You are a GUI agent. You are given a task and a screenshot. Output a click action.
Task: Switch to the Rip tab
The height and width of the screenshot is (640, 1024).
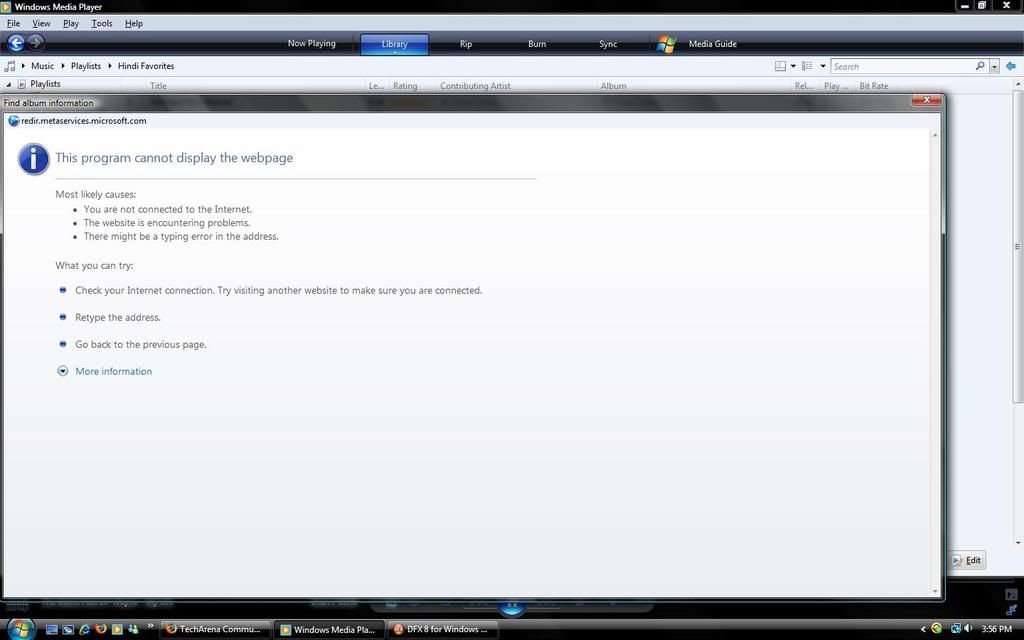(x=466, y=44)
